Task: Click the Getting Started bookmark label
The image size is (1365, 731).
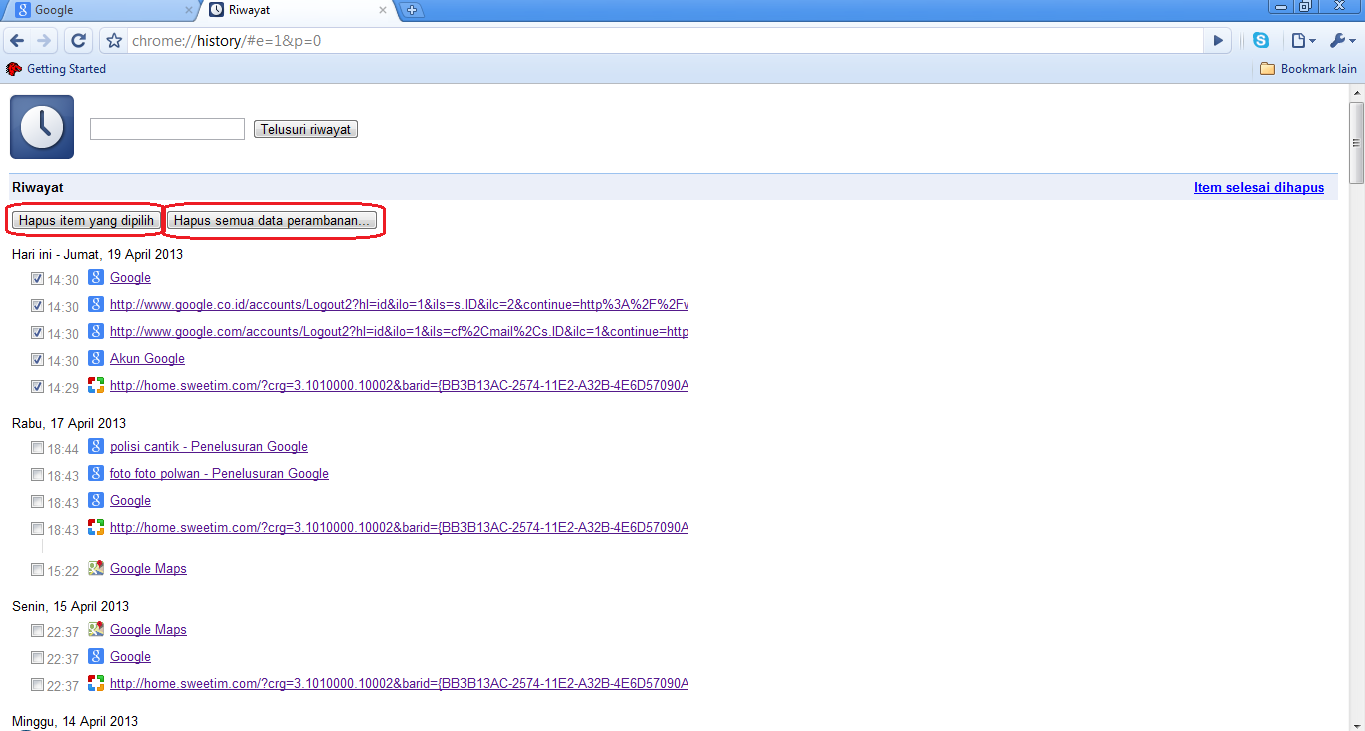Action: 66,69
